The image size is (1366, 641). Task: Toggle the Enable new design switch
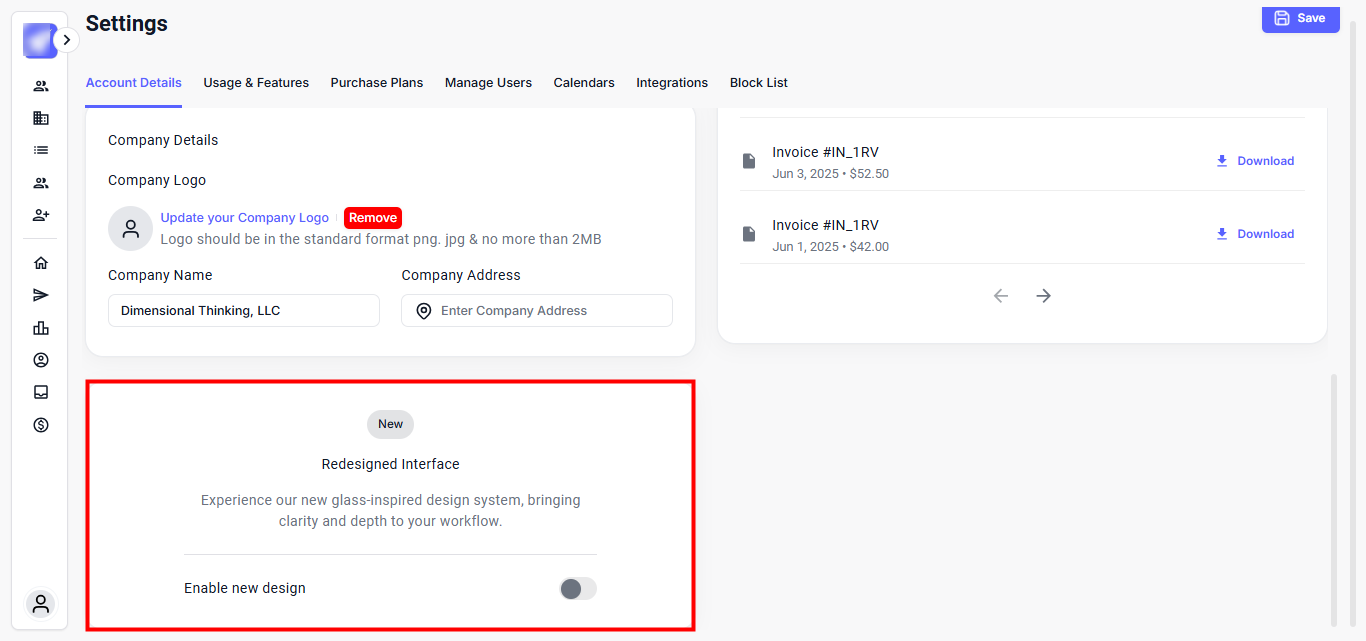point(577,589)
